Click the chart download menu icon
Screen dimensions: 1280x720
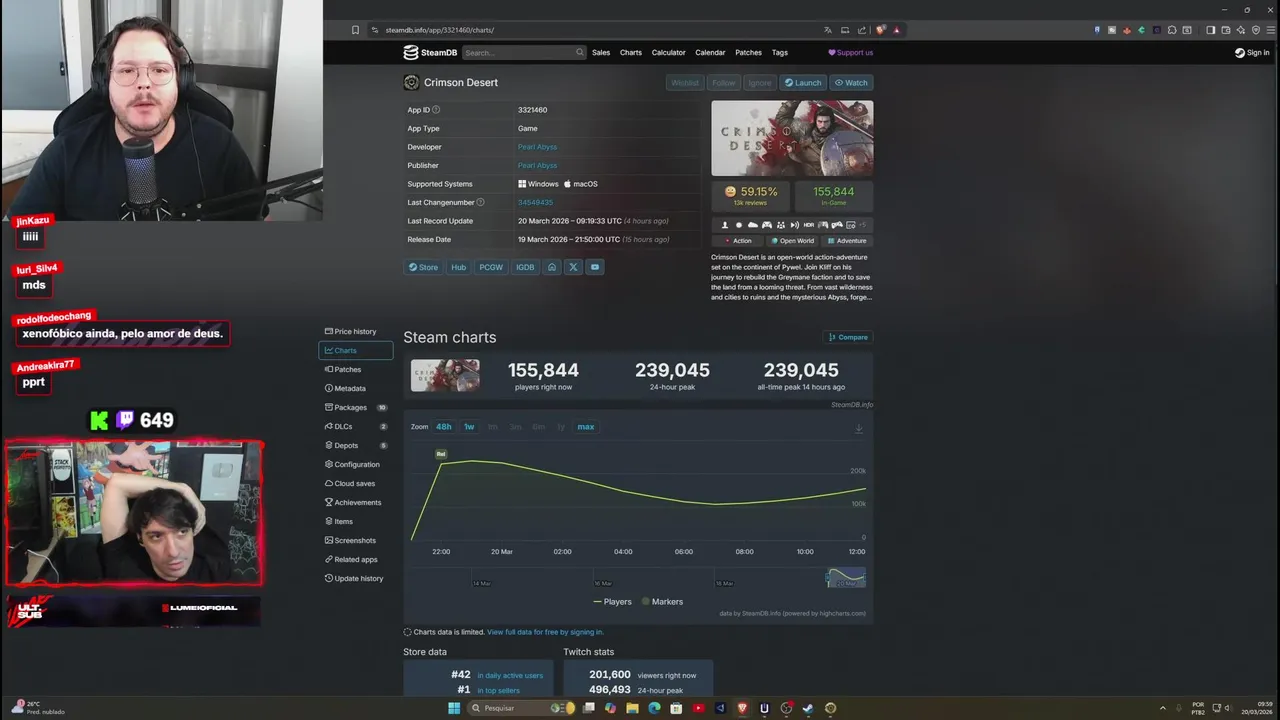858,428
